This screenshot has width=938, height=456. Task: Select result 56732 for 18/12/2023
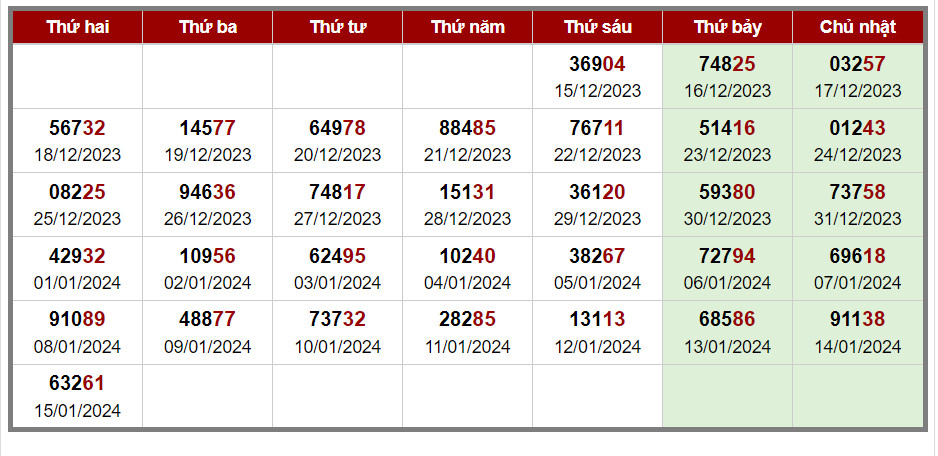(x=77, y=128)
